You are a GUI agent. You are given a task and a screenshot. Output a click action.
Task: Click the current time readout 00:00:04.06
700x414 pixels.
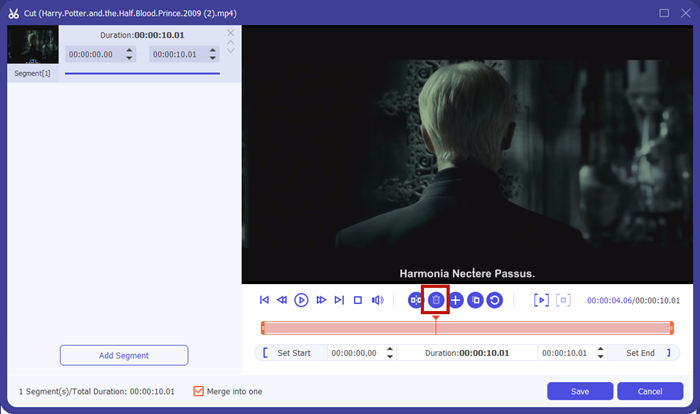click(609, 301)
